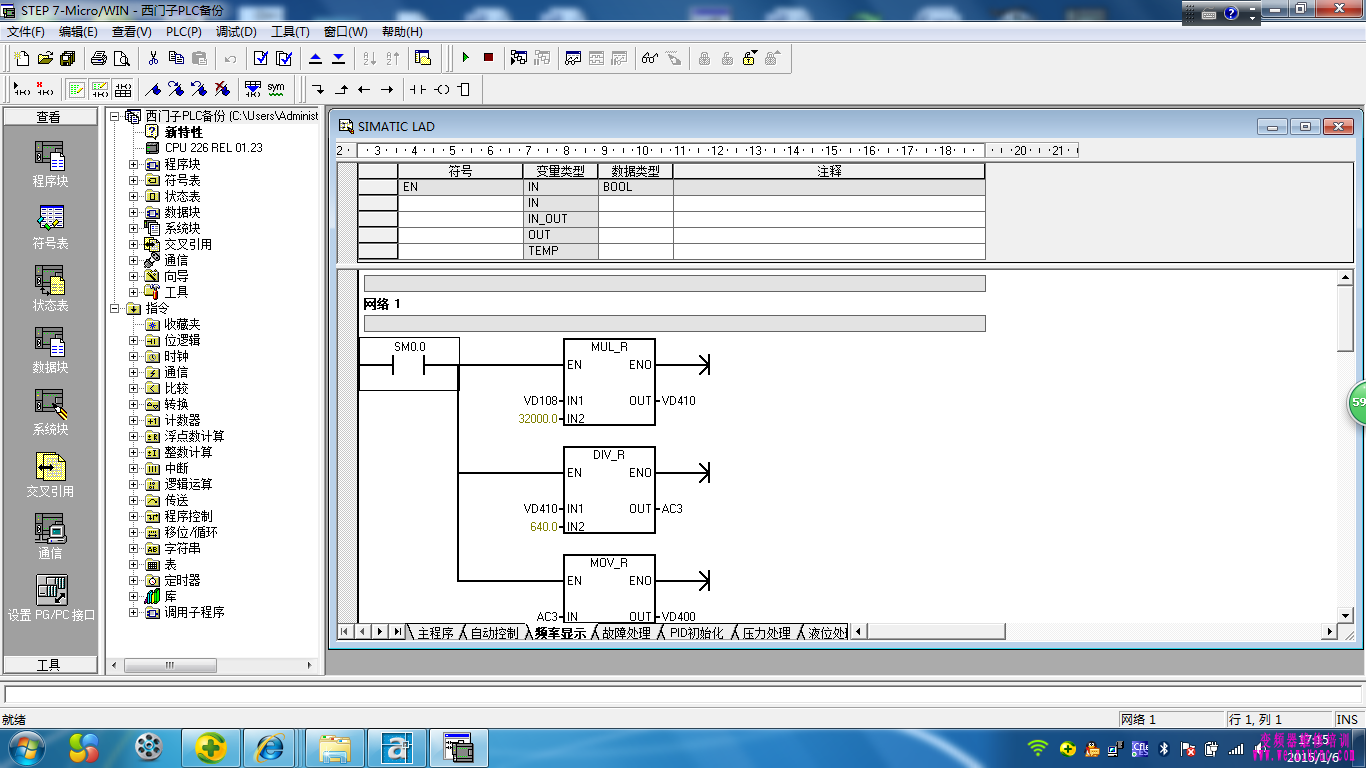Collapse the 指令 tree node
The image size is (1366, 768).
pyautogui.click(x=115, y=308)
